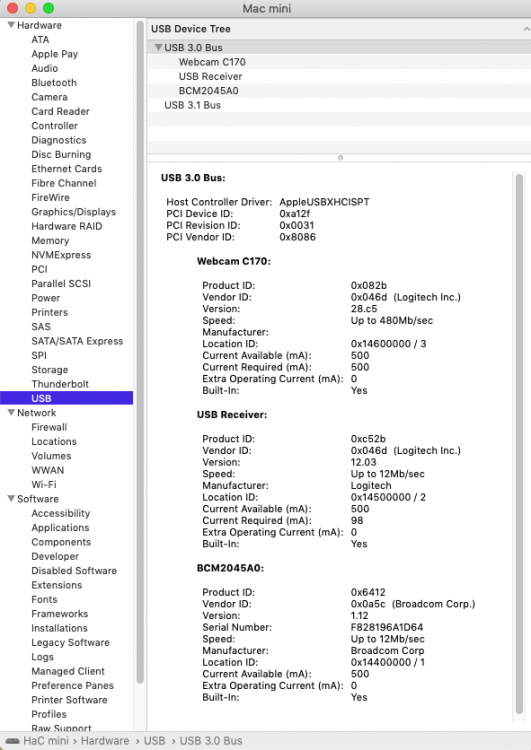Select Controller in the sidebar
This screenshot has height=750, width=531.
tap(55, 126)
